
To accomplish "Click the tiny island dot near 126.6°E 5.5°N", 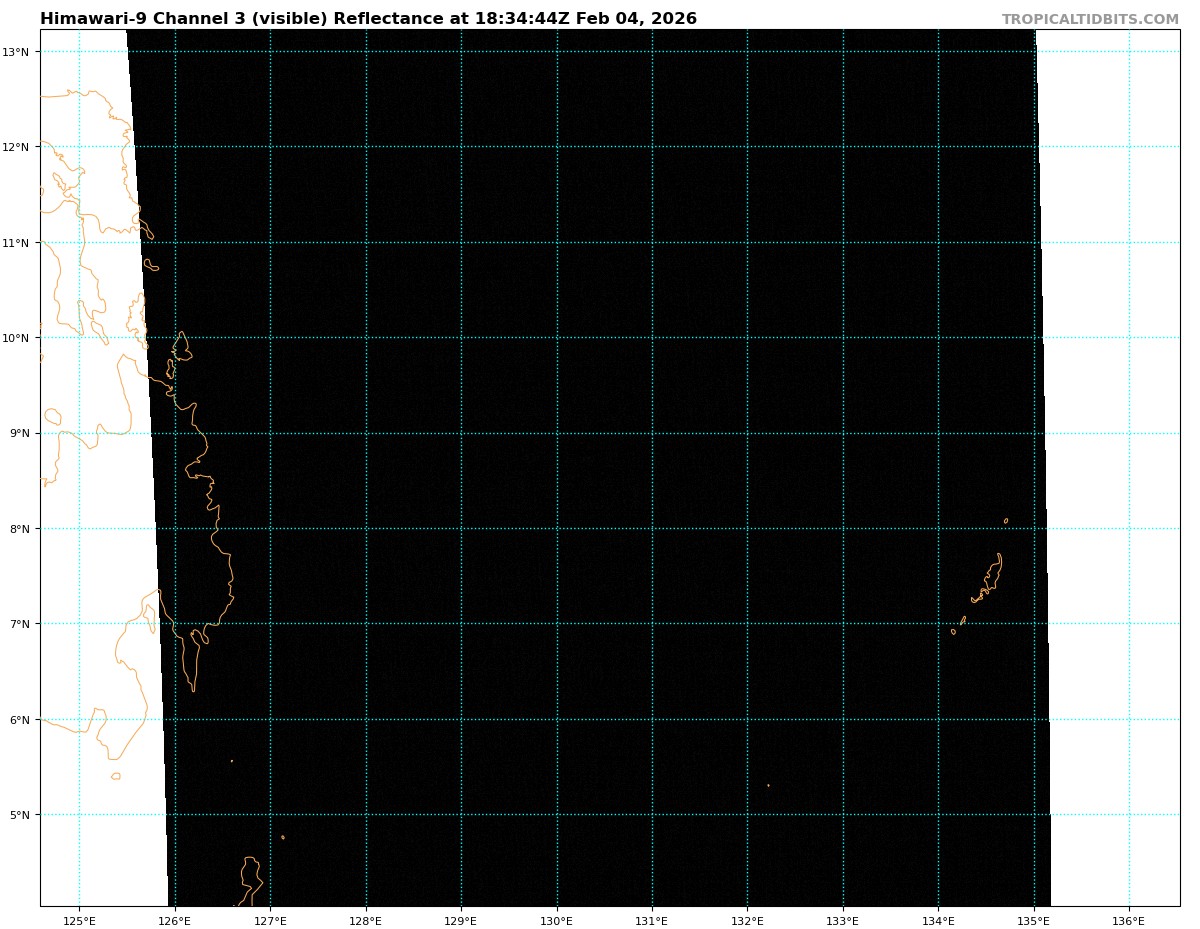I will point(232,761).
